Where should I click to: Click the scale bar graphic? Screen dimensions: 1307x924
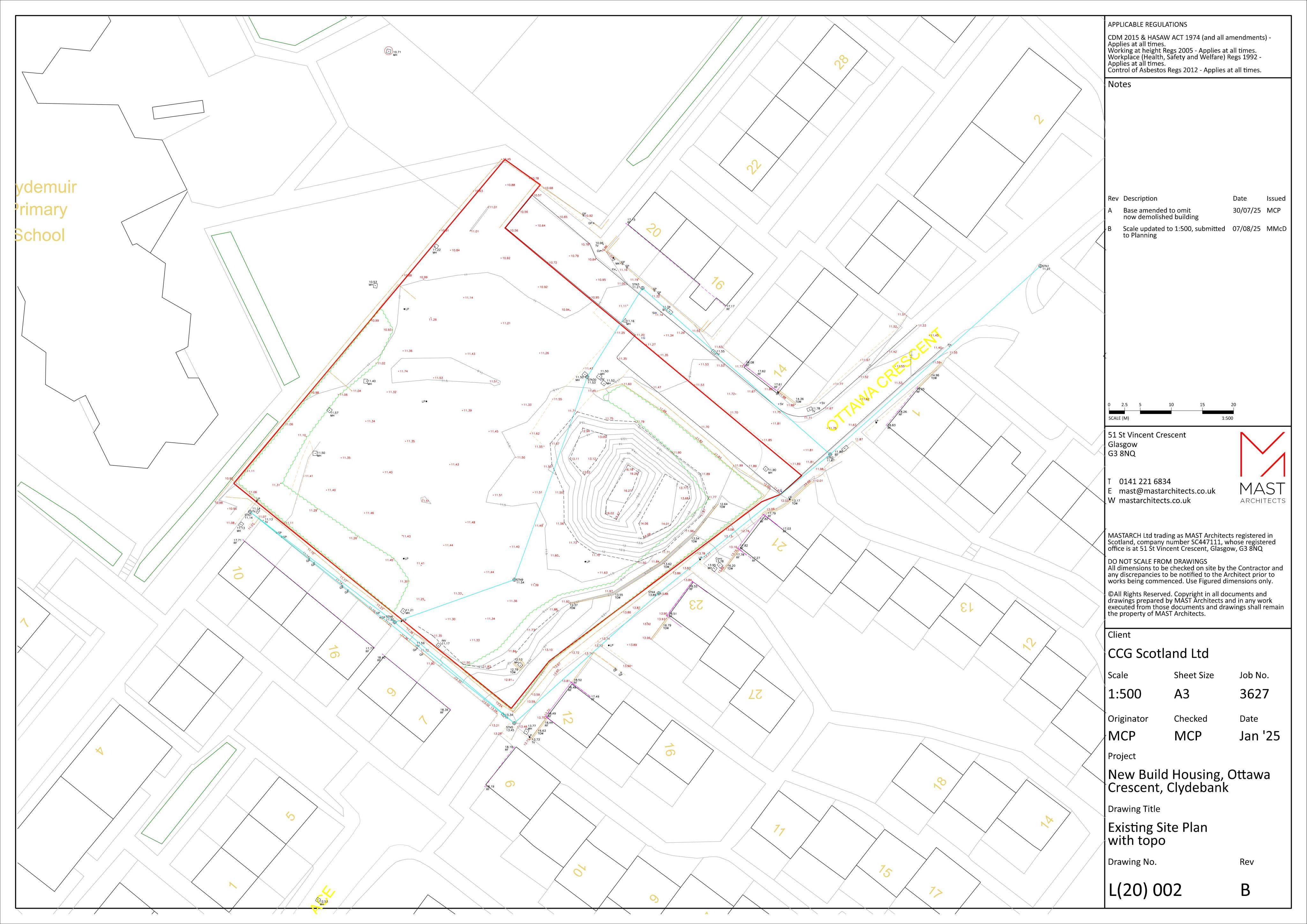[1171, 411]
